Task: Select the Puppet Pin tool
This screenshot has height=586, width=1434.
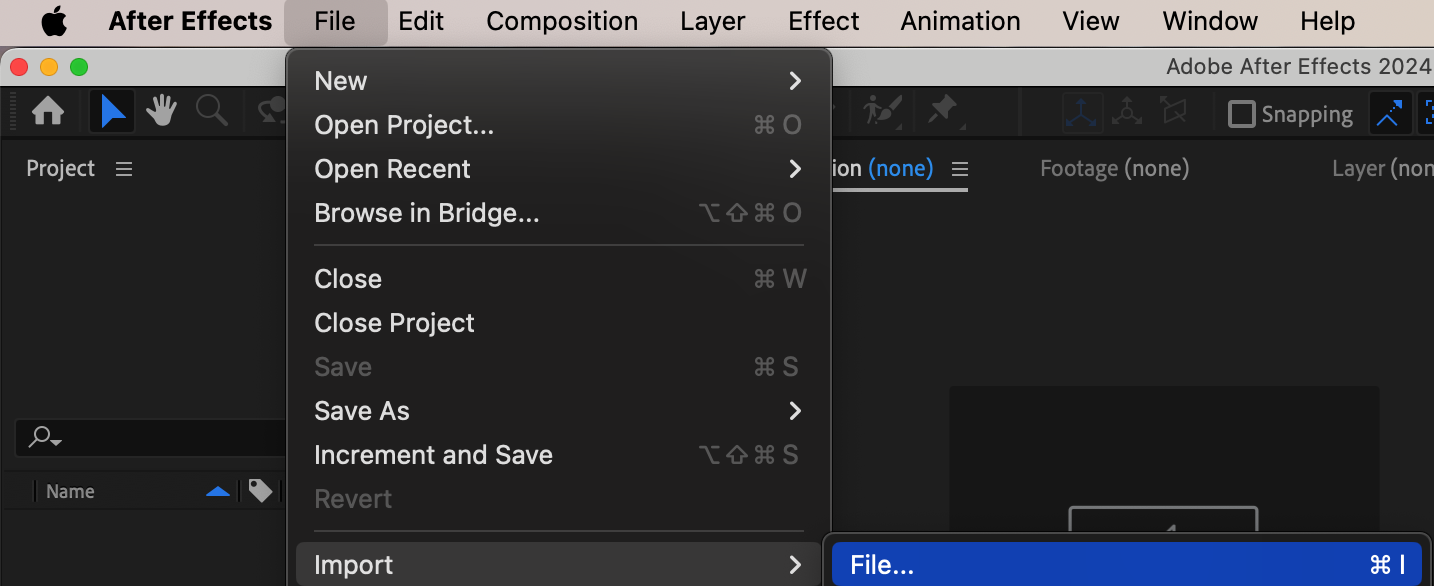Action: [x=942, y=110]
